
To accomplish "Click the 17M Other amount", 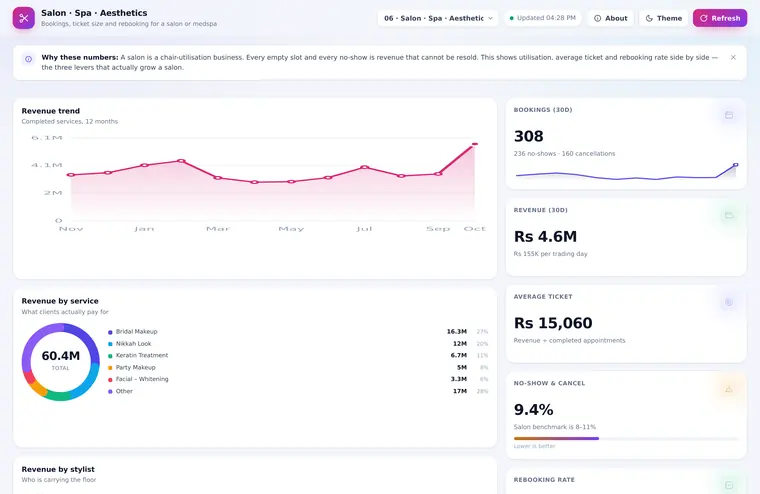I will [x=460, y=391].
